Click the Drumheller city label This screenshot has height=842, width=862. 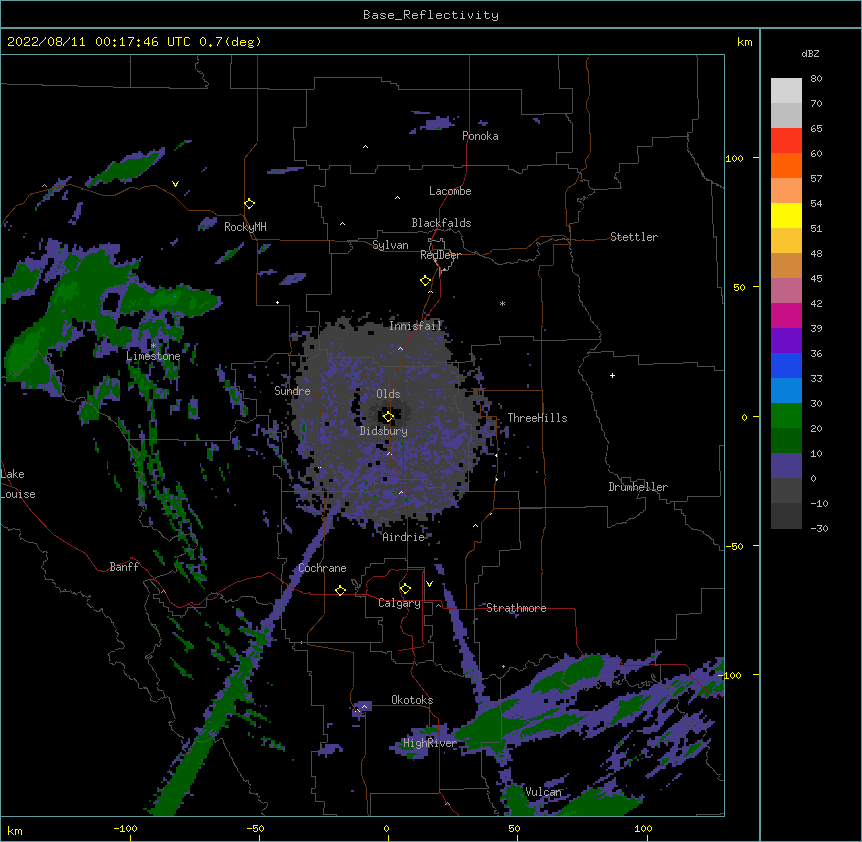638,487
